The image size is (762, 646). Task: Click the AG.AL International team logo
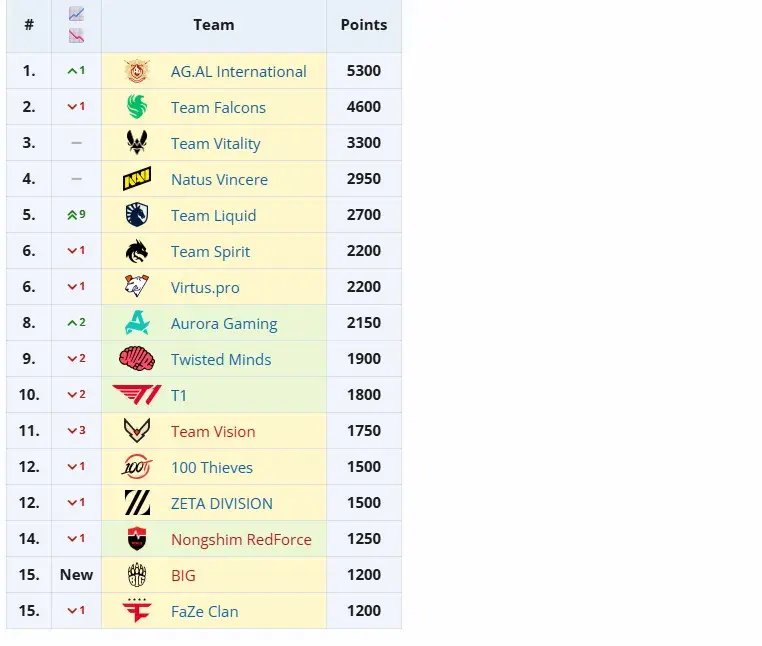pos(137,71)
